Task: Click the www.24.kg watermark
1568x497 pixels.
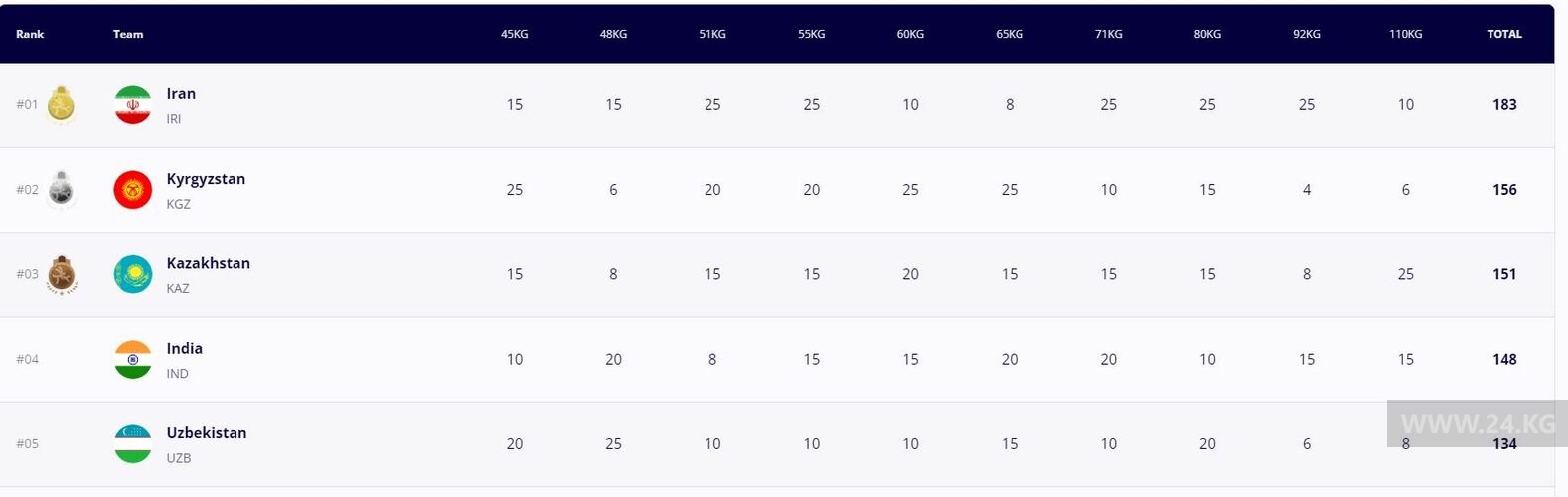Action: point(1477,423)
